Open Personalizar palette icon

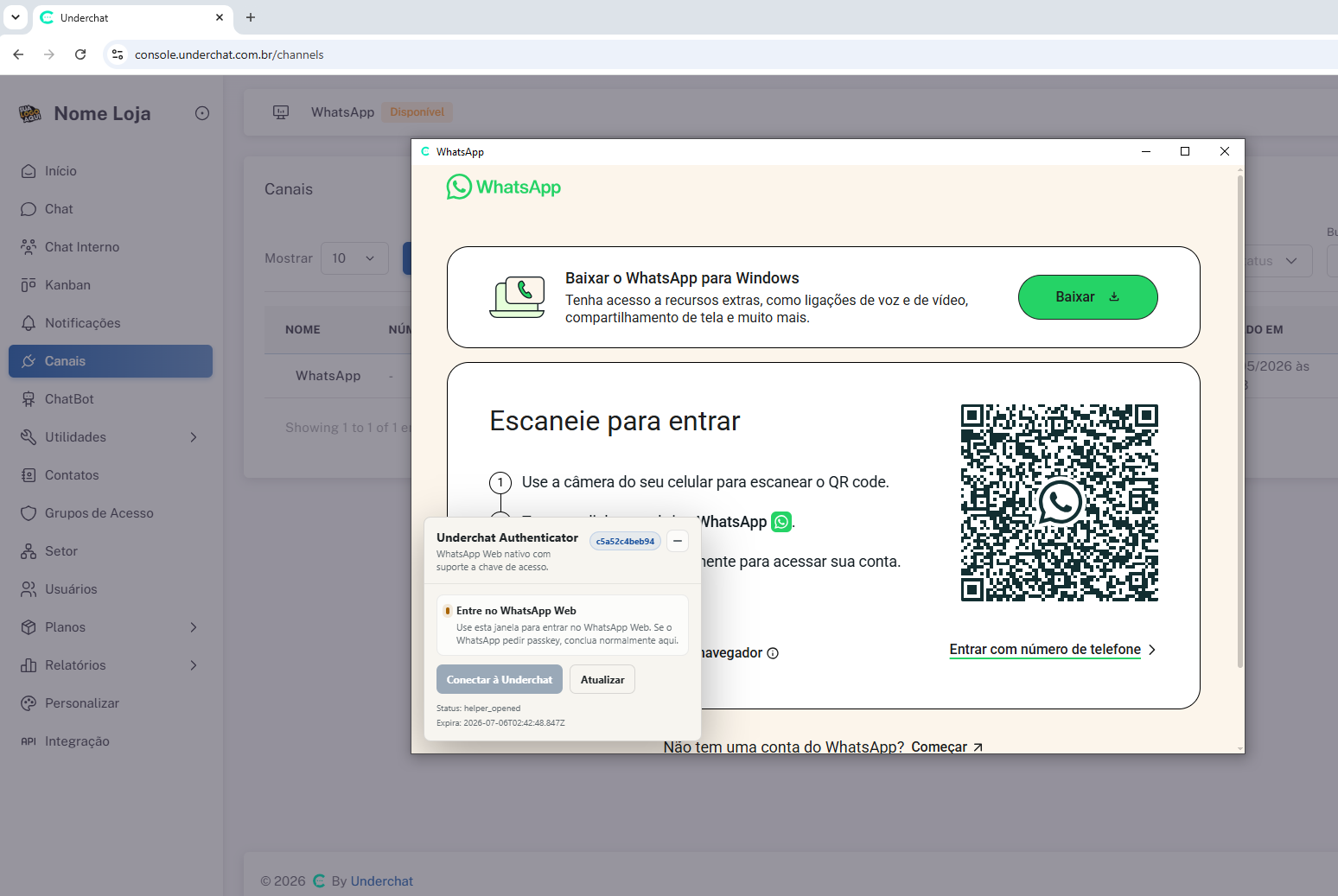(x=29, y=703)
